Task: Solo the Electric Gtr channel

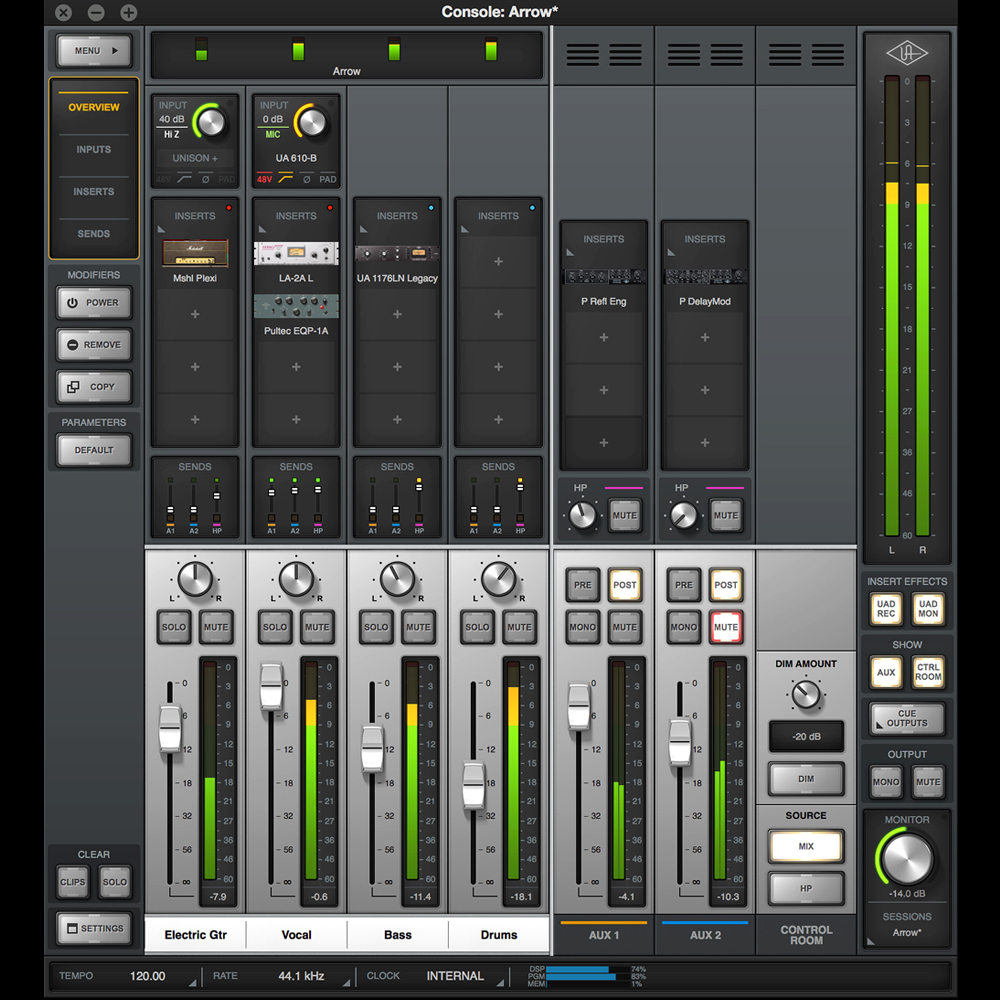Action: coord(174,627)
